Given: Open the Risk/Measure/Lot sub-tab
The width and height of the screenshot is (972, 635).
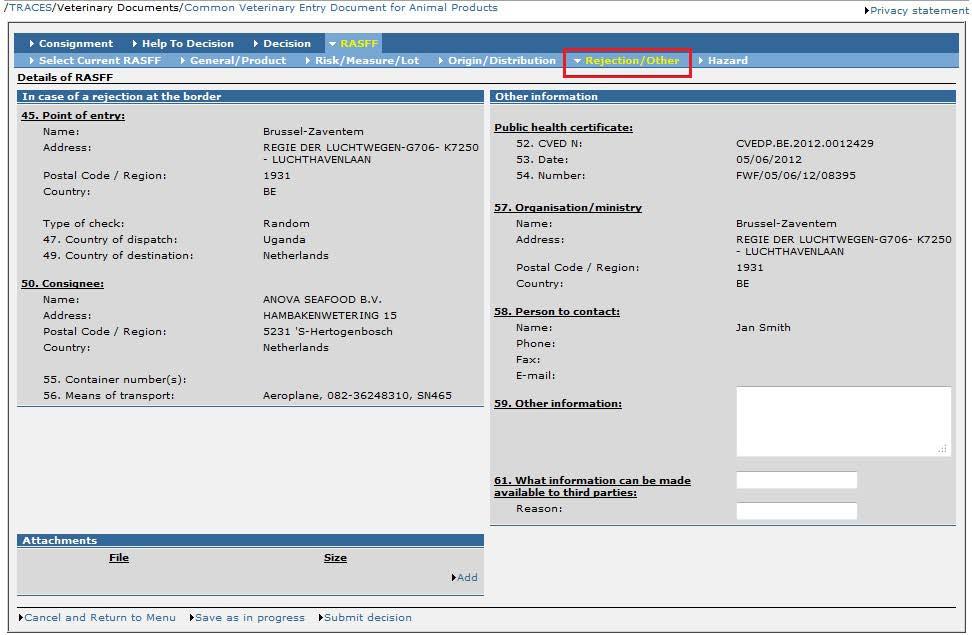Looking at the screenshot, I should point(366,60).
